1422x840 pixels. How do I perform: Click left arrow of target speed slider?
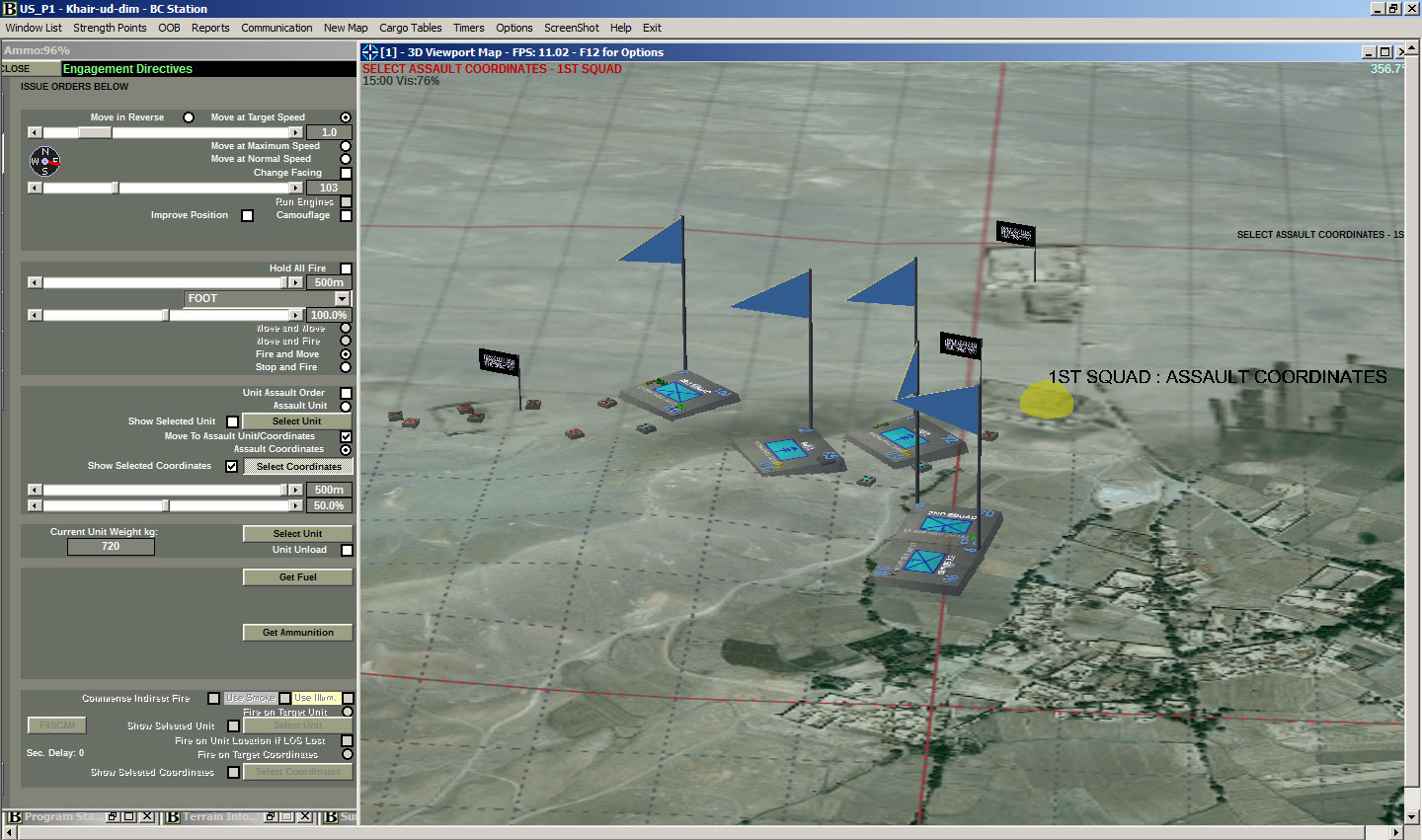pos(35,132)
